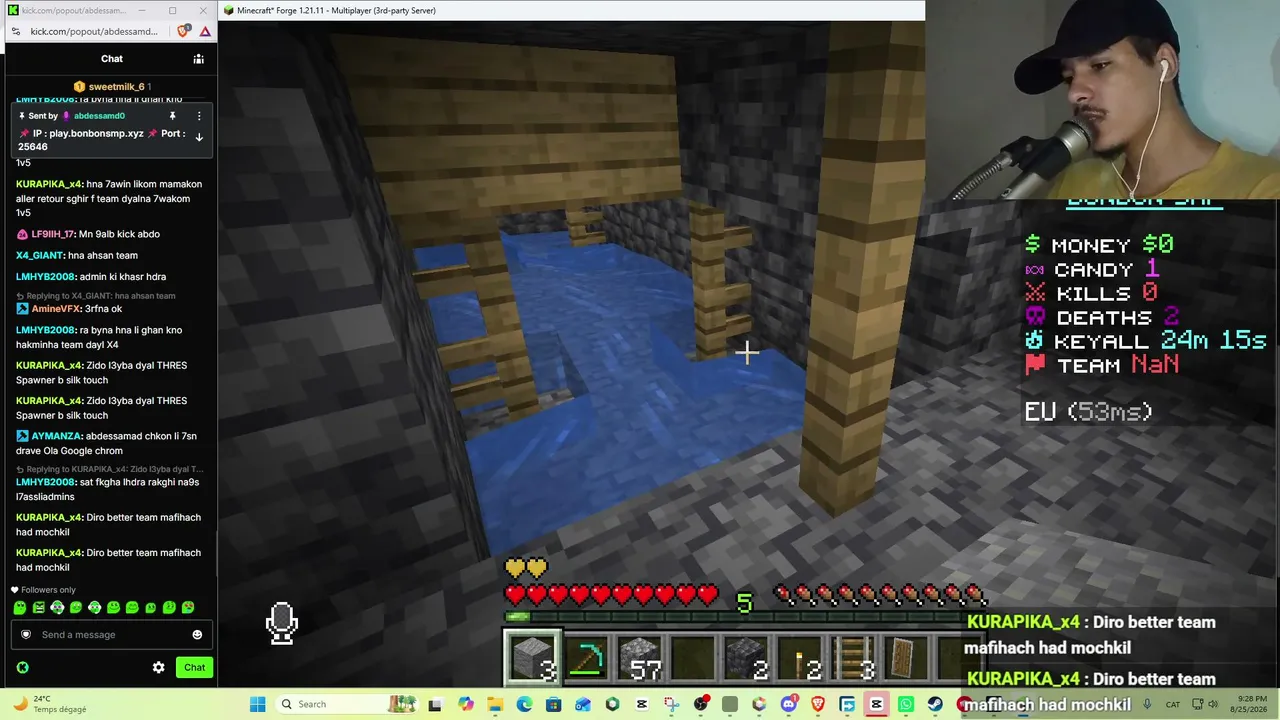Screen dimensions: 1280x720
Task: Open the Windows Start menu
Action: click(258, 704)
